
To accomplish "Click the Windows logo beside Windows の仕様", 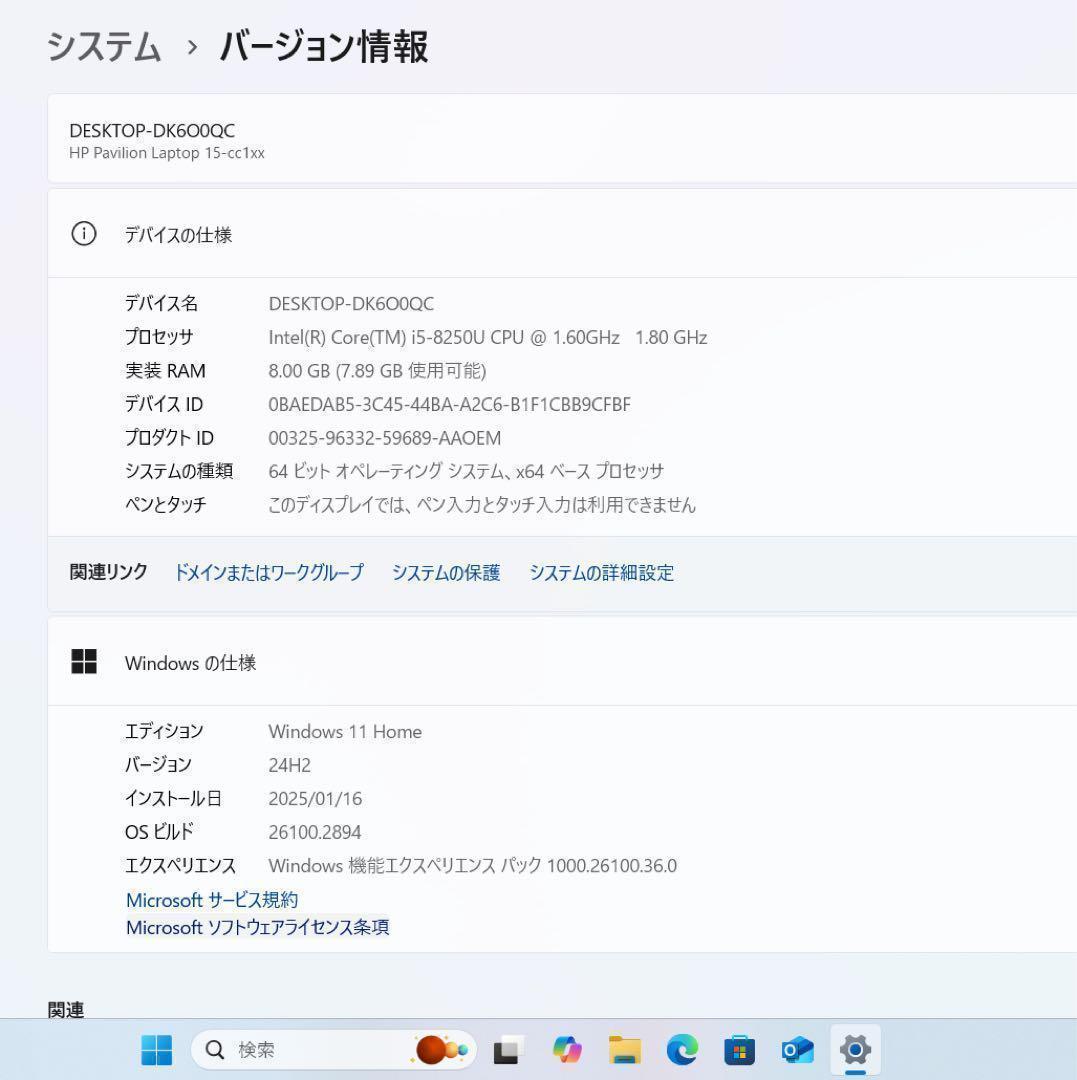I will [x=84, y=661].
